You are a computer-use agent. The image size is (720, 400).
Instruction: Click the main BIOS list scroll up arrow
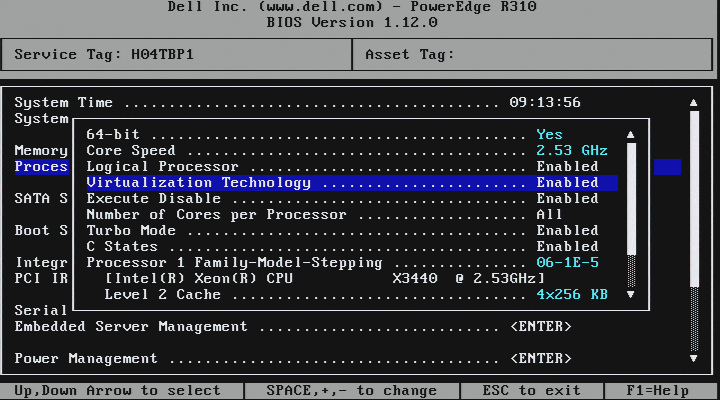(x=694, y=102)
